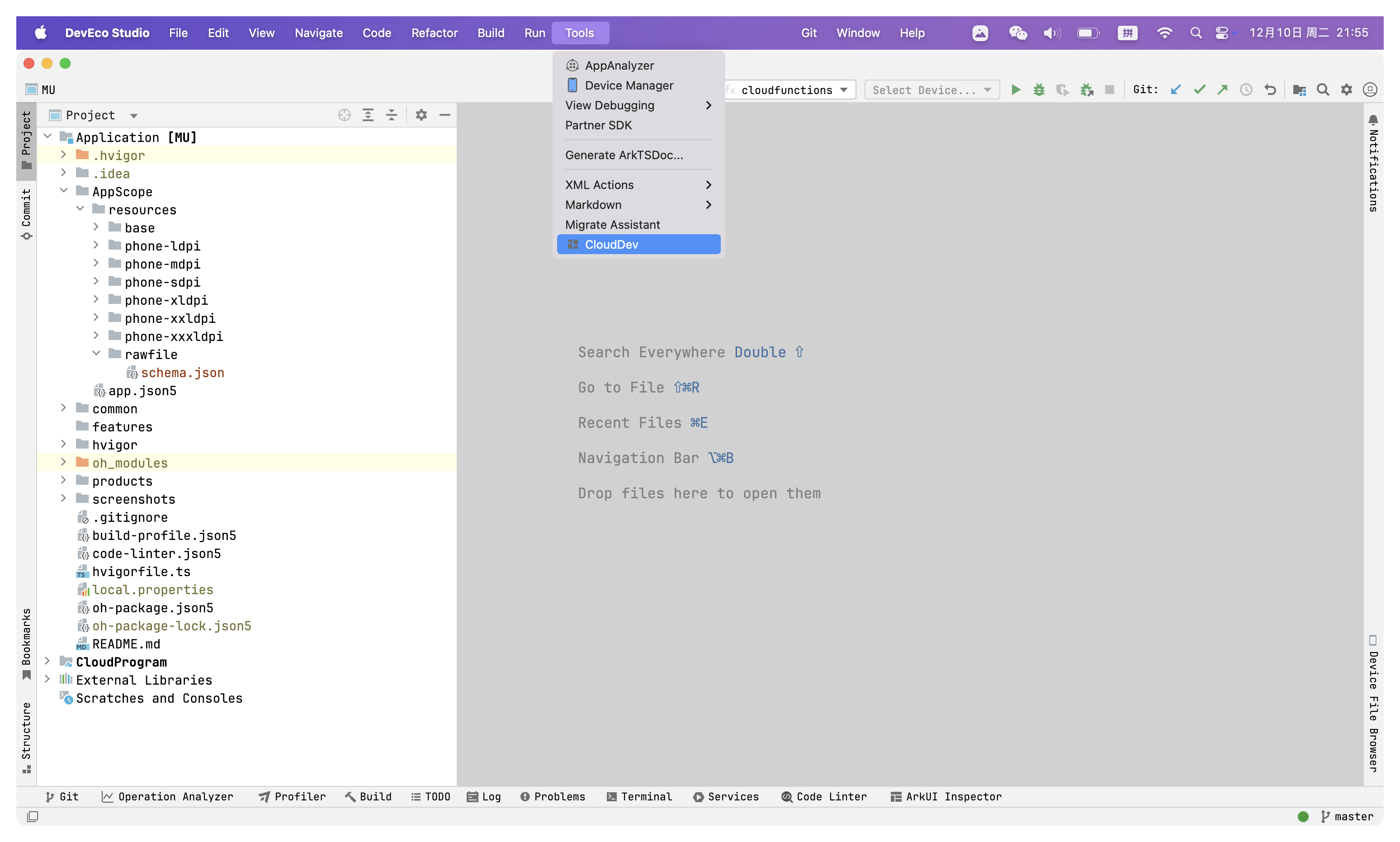The image size is (1400, 842).
Task: Open the Terminal tool window
Action: pos(639,797)
